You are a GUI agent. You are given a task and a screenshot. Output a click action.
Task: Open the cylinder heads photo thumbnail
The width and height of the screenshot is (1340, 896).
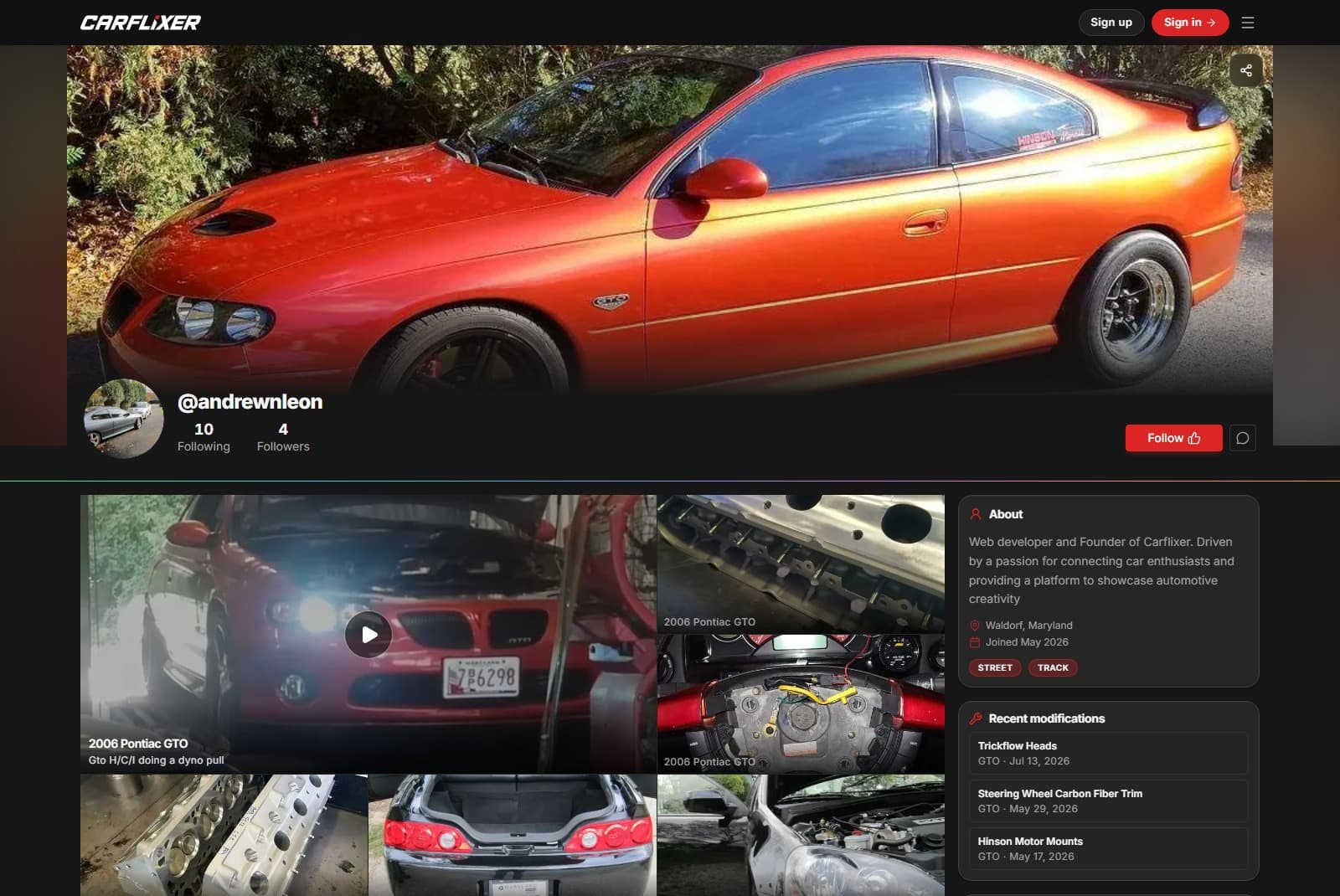click(224, 835)
